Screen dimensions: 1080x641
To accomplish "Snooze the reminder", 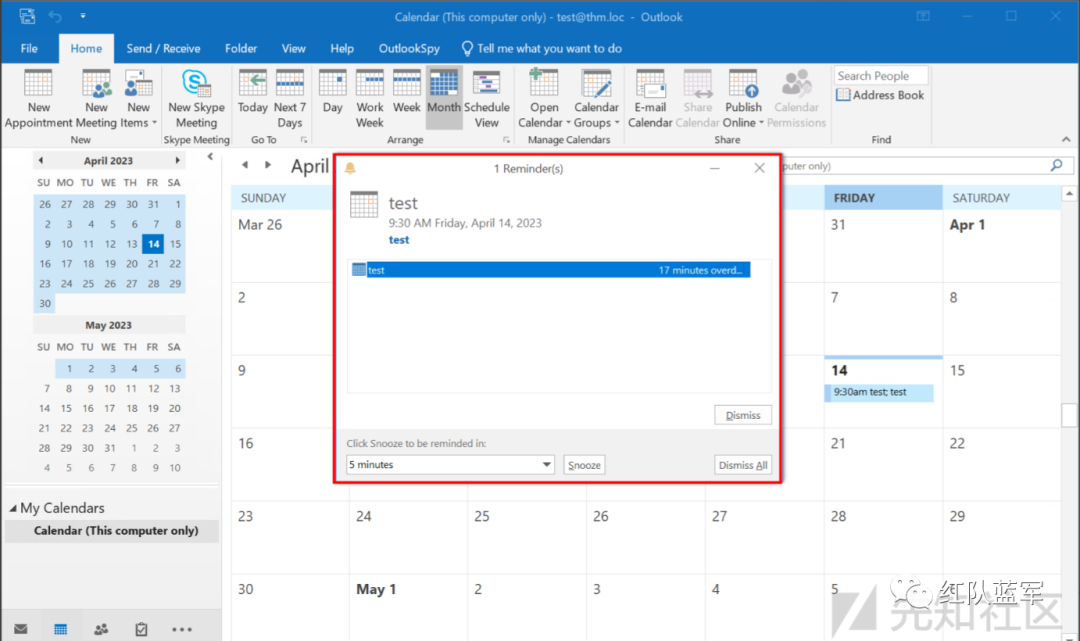I will 584,465.
